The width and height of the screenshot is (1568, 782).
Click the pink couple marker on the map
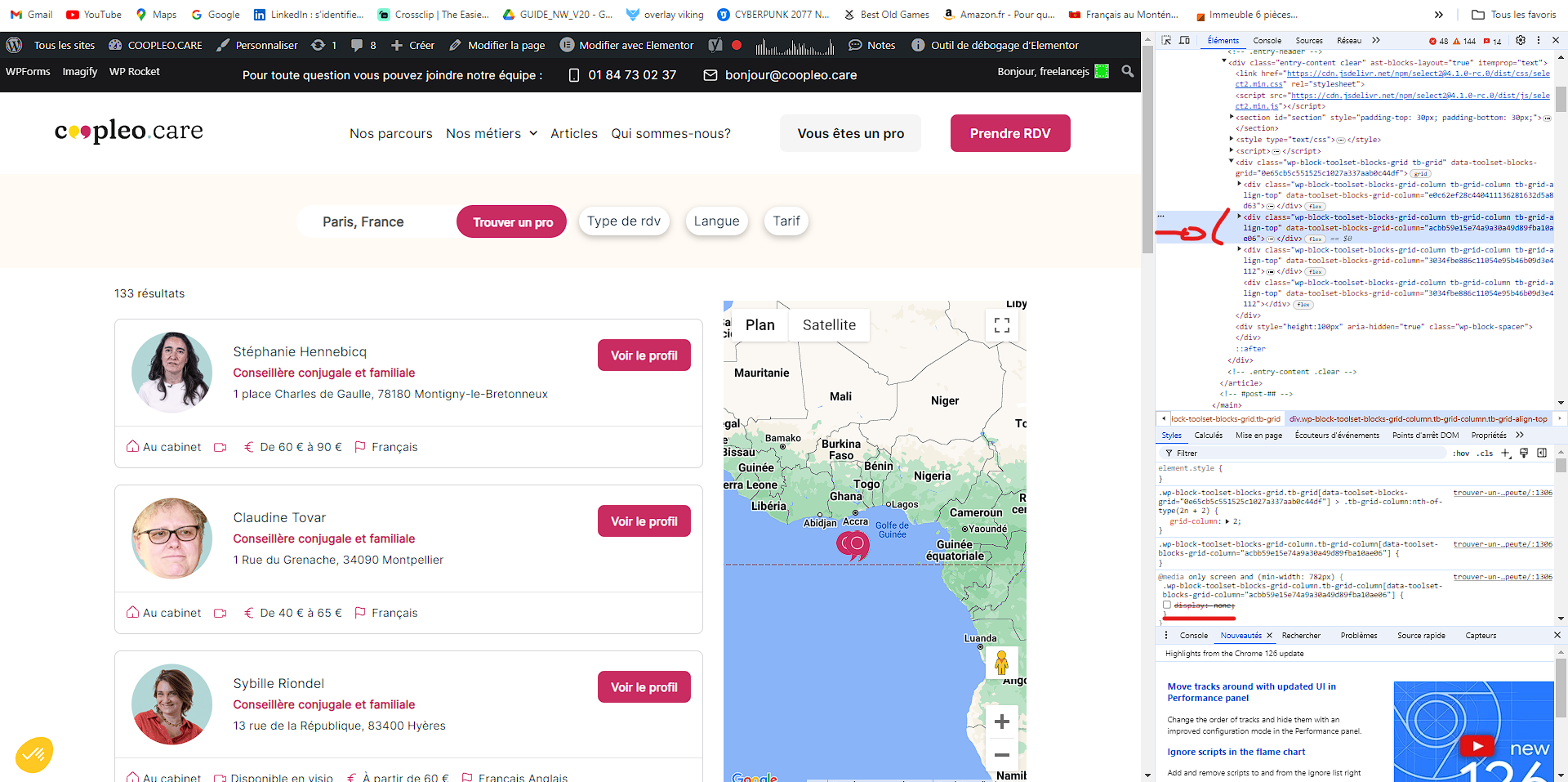coord(853,545)
